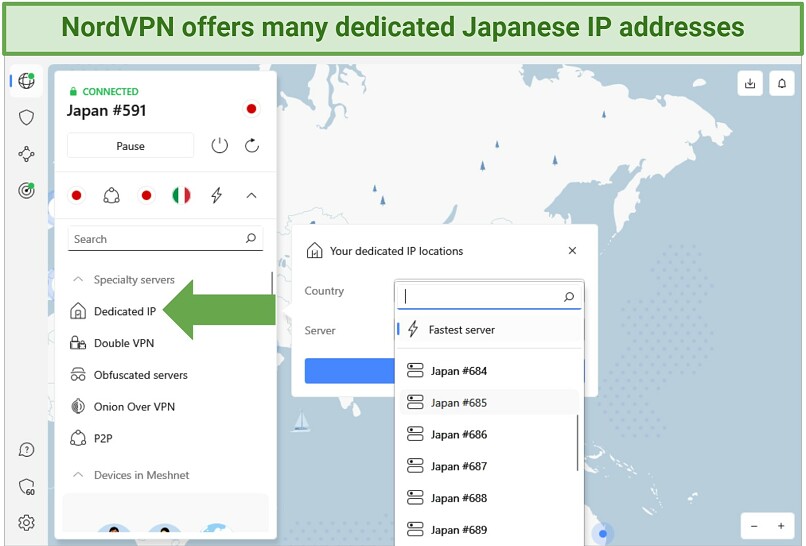Click the Pause button

[131, 146]
